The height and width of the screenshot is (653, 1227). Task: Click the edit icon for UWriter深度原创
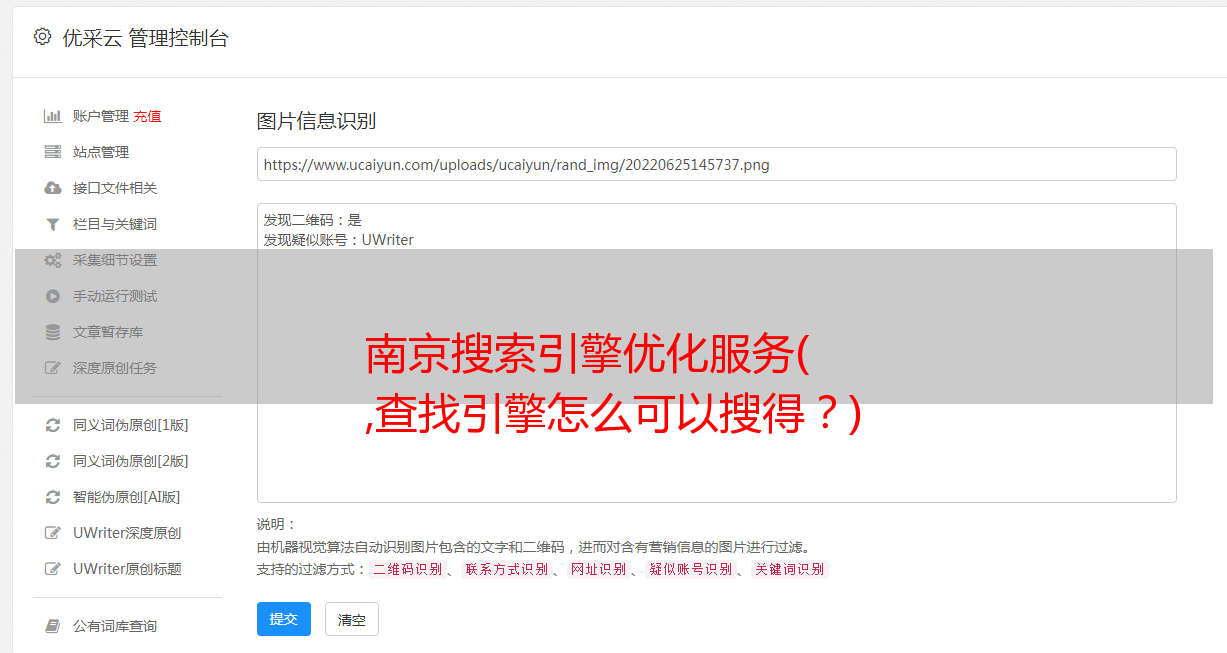(53, 533)
